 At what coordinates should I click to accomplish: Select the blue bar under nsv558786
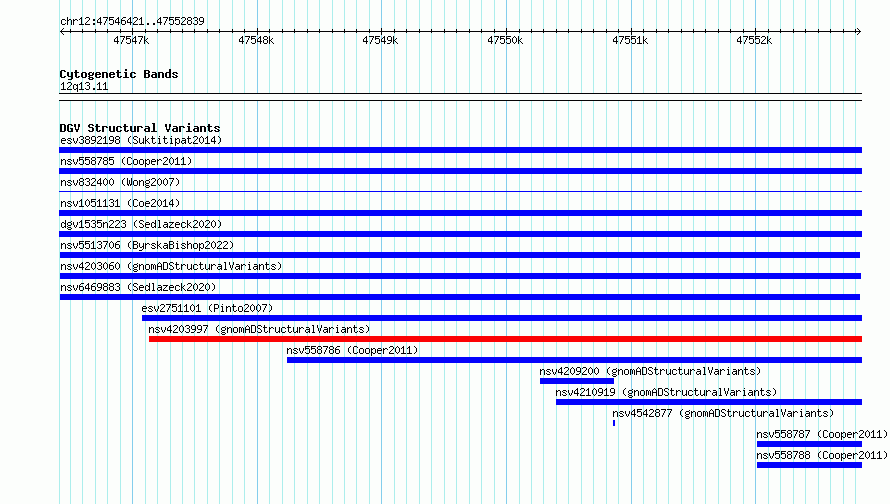[574, 360]
